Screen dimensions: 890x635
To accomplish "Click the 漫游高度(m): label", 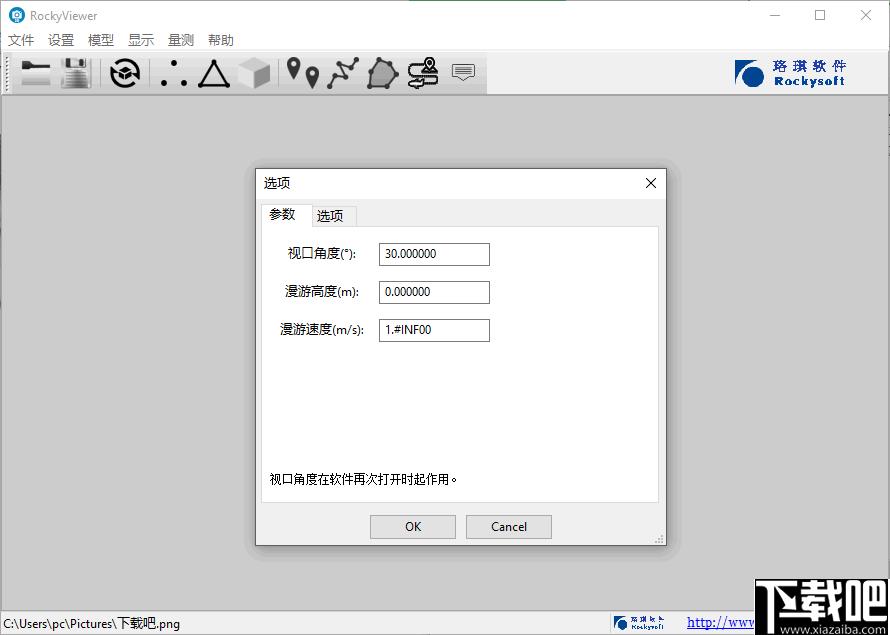I will click(x=322, y=292).
